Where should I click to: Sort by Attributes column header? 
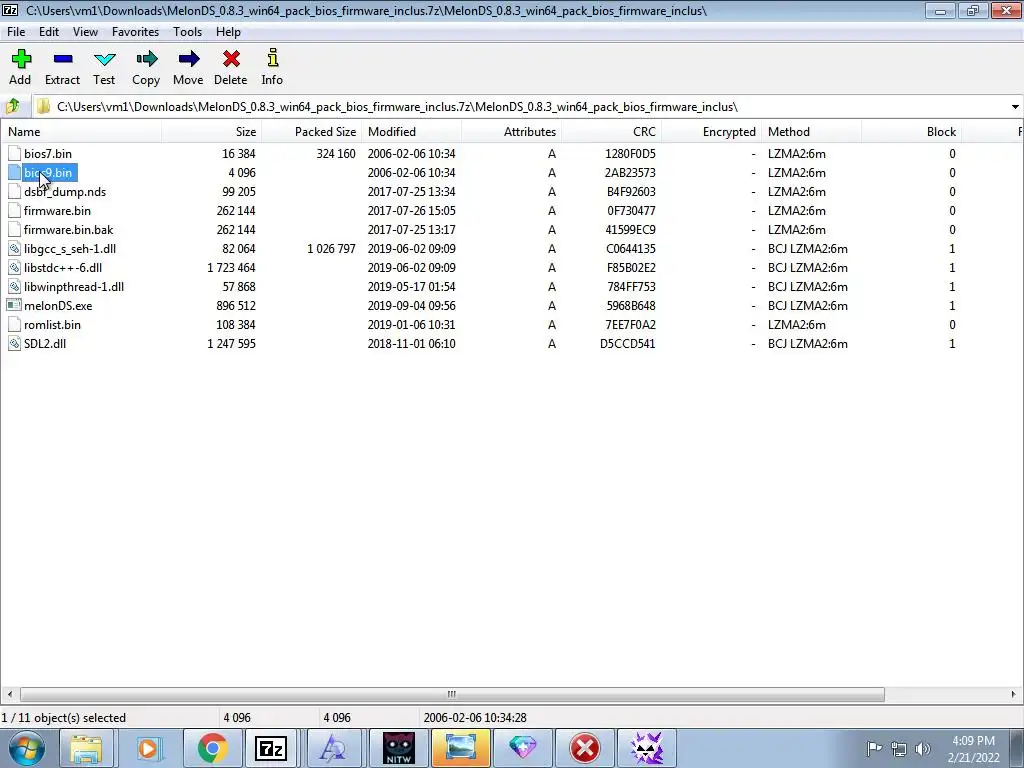pos(511,131)
